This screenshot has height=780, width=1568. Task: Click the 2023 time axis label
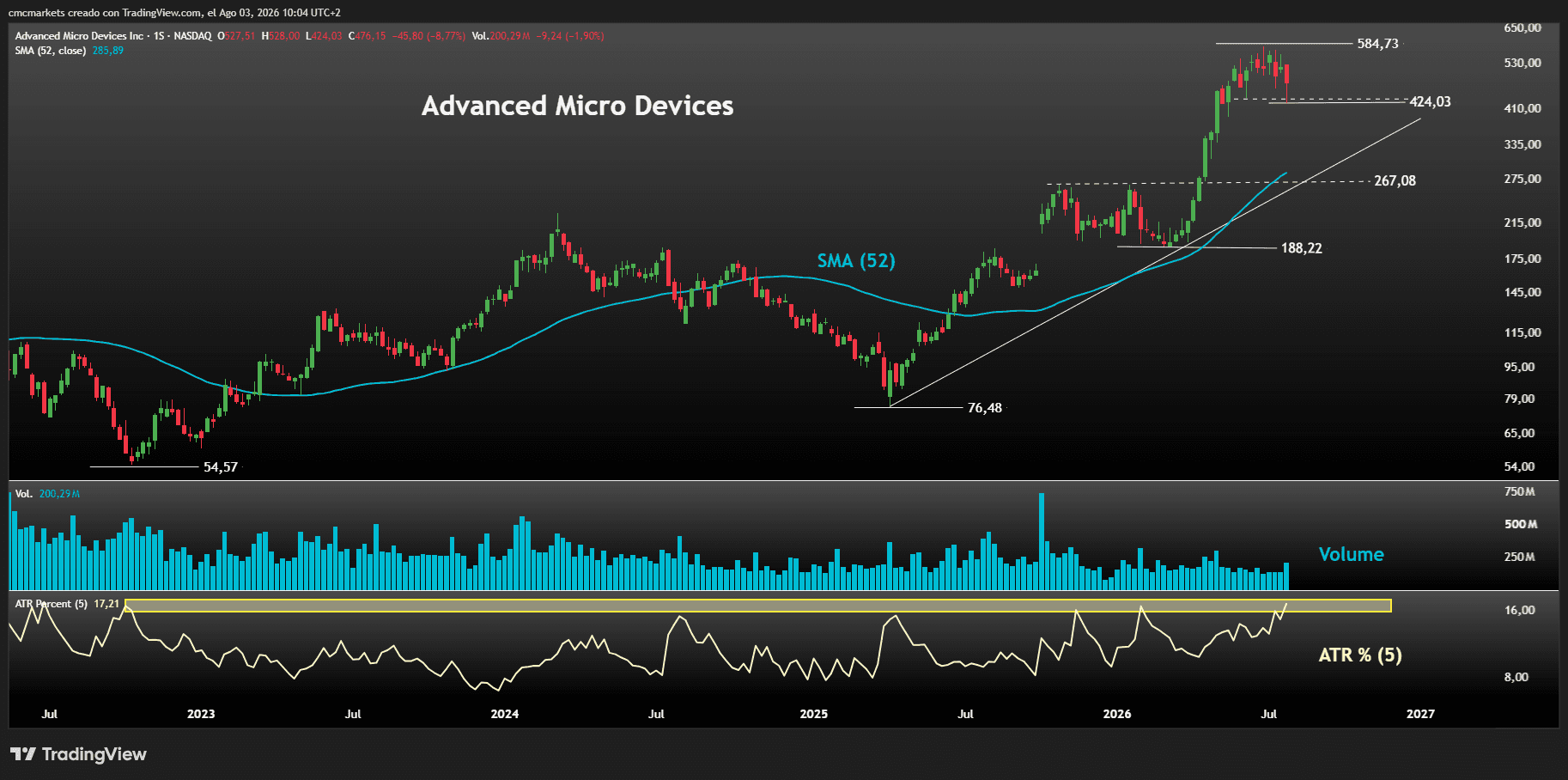pyautogui.click(x=201, y=715)
